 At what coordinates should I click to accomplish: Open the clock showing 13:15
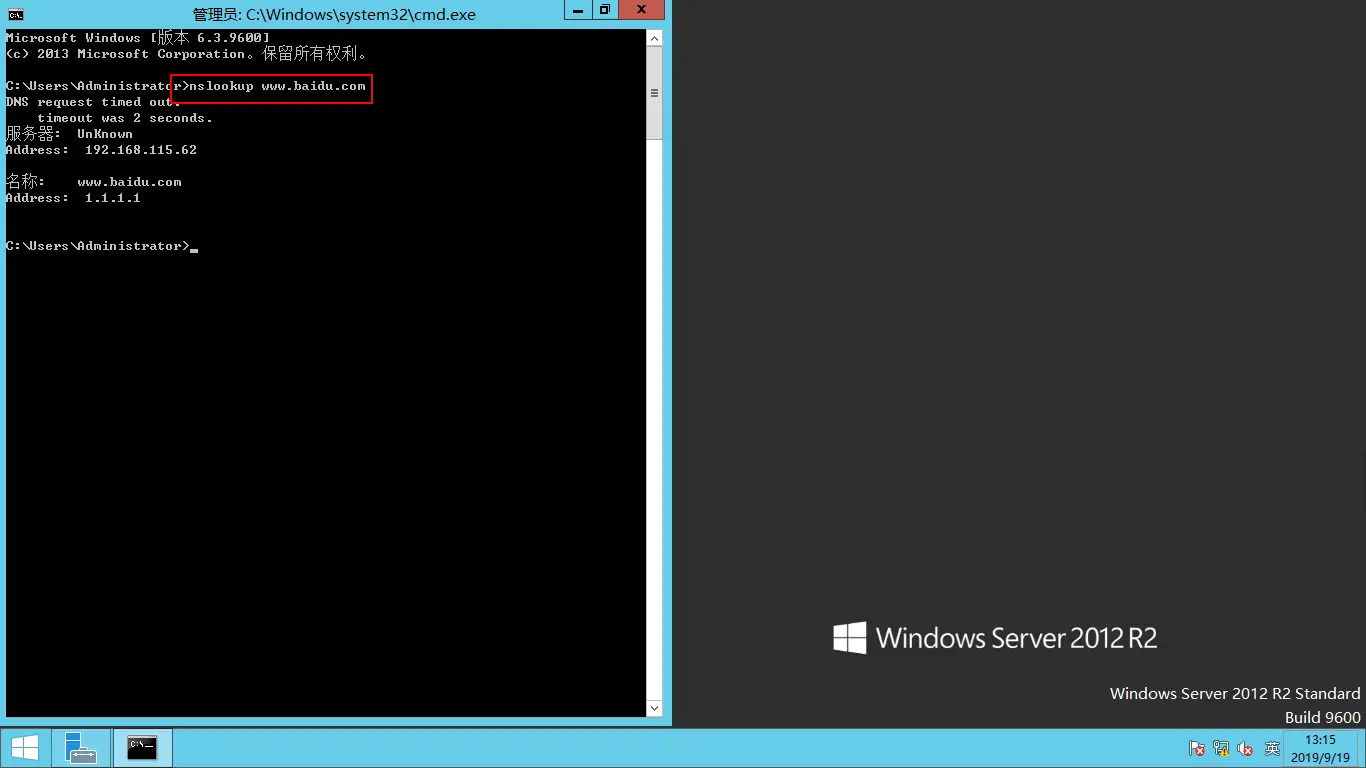(x=1321, y=748)
